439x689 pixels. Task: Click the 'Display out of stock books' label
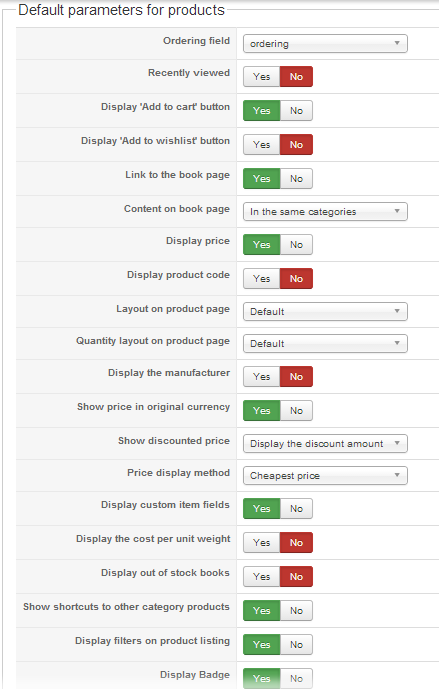coord(165,573)
